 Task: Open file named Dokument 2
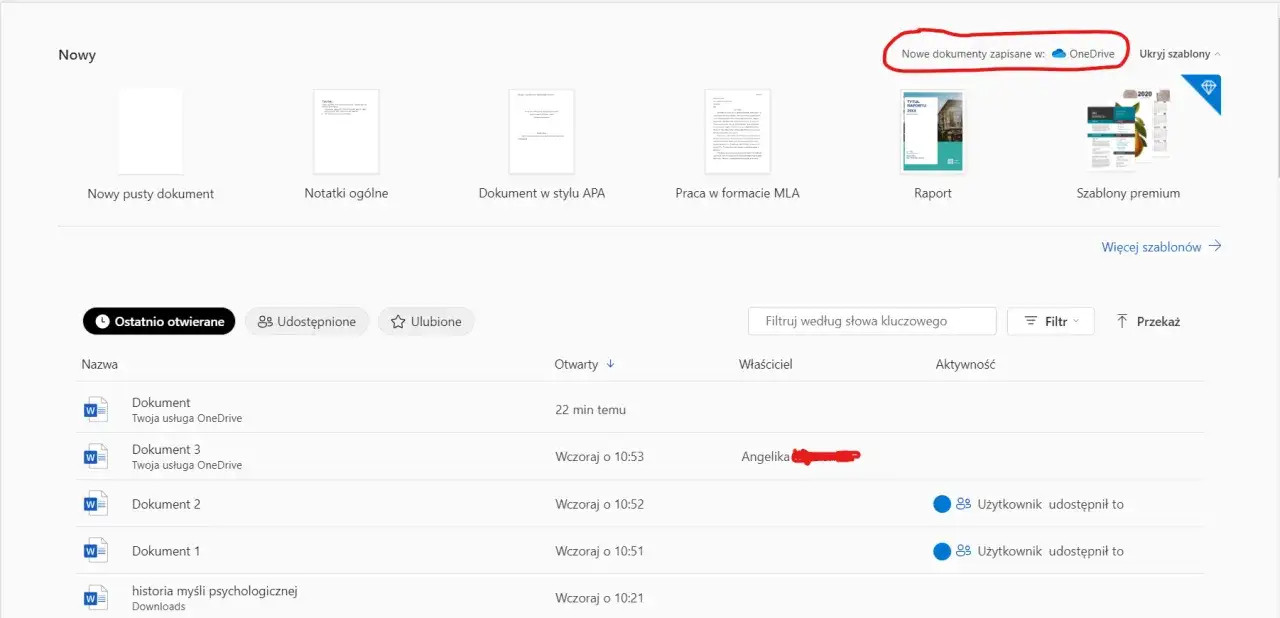(x=166, y=504)
